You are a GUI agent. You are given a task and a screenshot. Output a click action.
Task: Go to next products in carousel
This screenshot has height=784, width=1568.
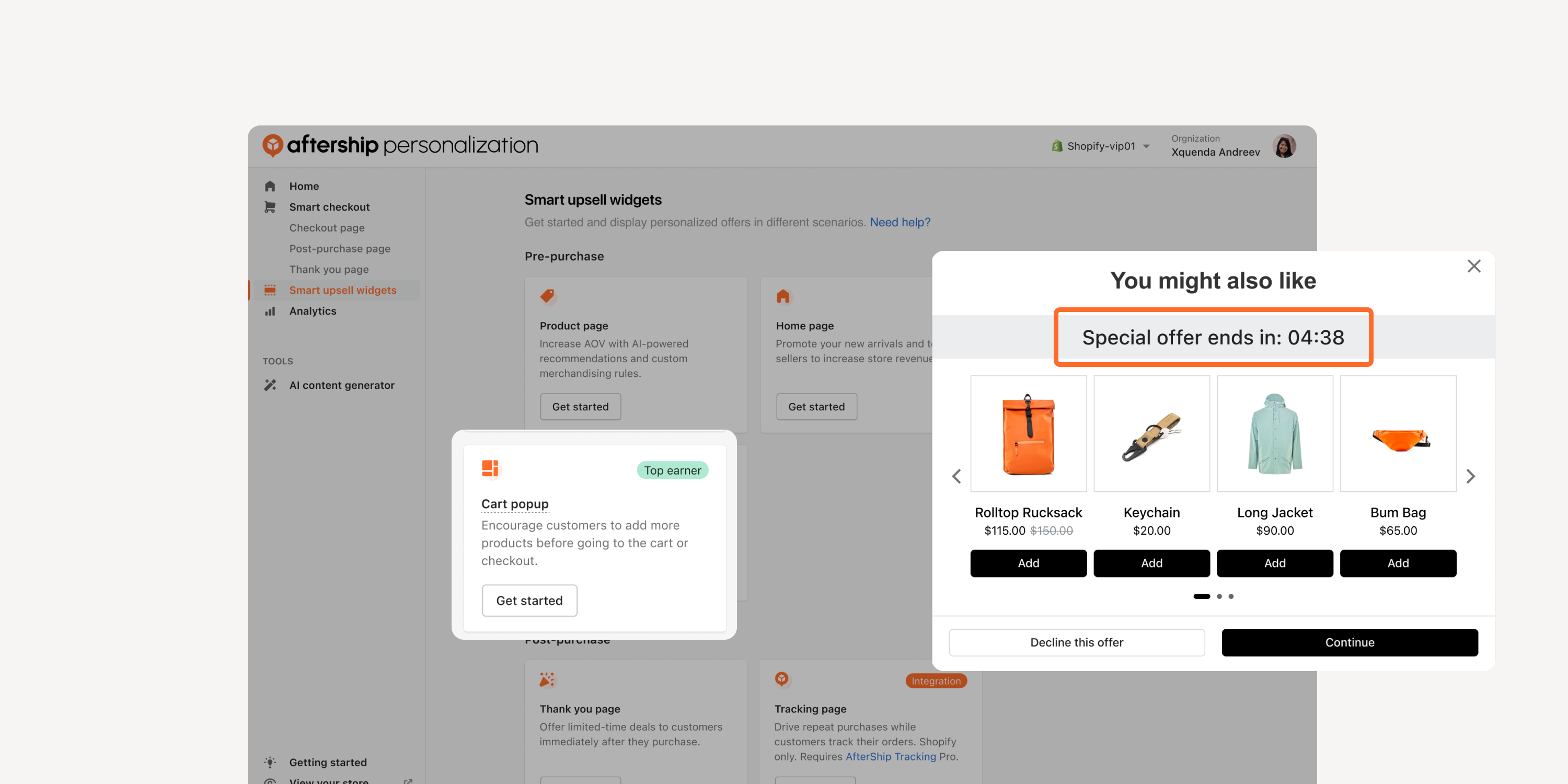click(x=1471, y=476)
